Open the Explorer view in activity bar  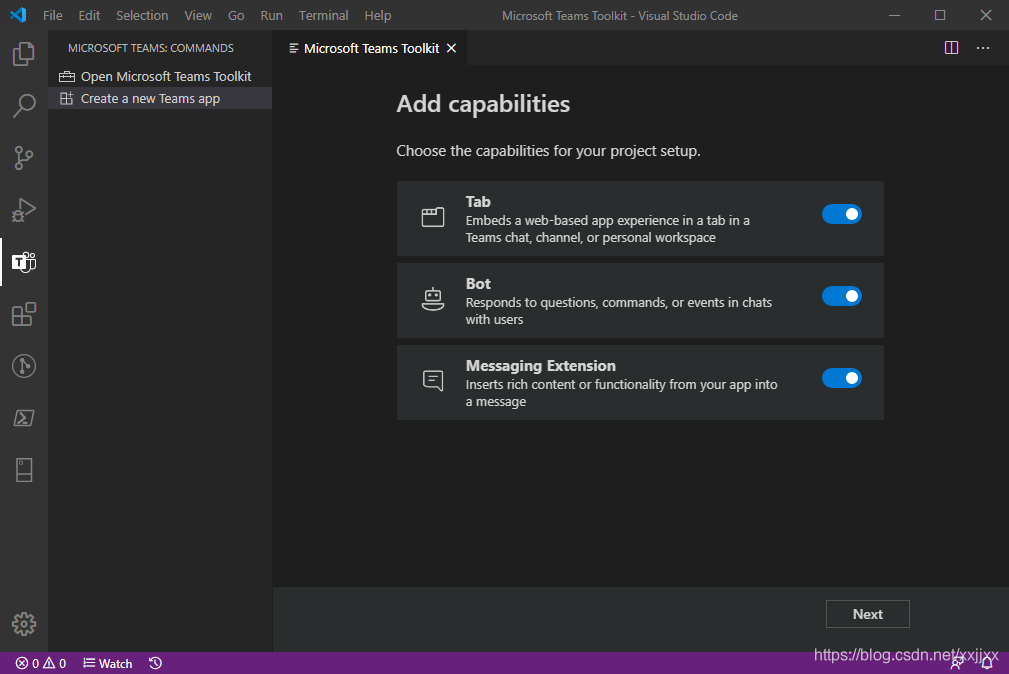24,54
